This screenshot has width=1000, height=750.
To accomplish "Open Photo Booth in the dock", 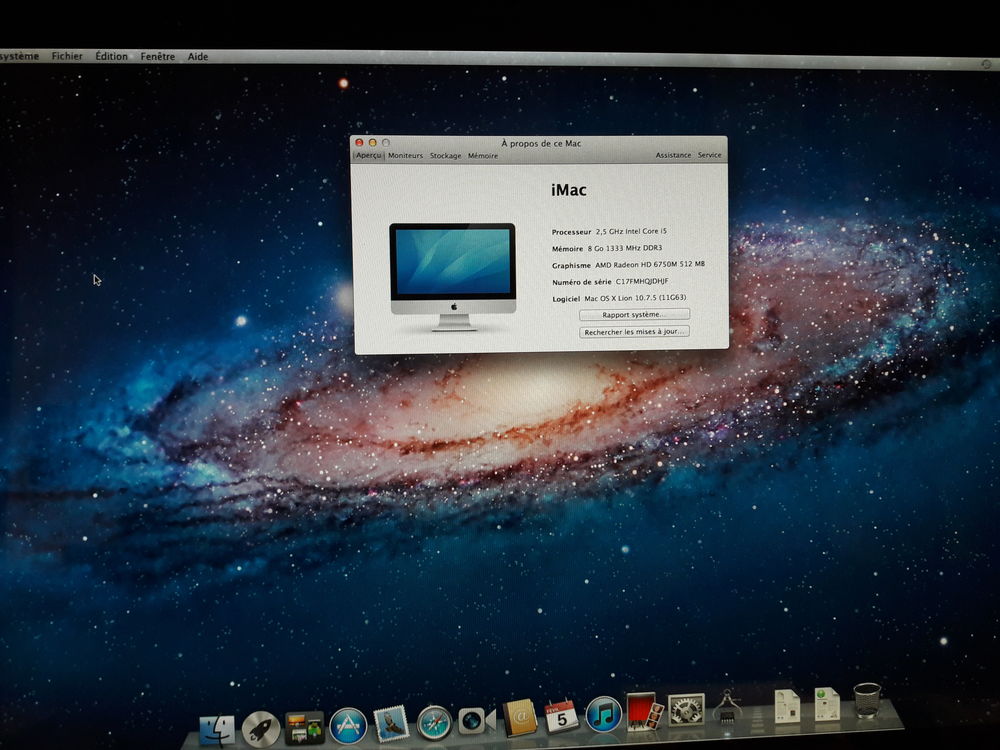I will pos(644,711).
